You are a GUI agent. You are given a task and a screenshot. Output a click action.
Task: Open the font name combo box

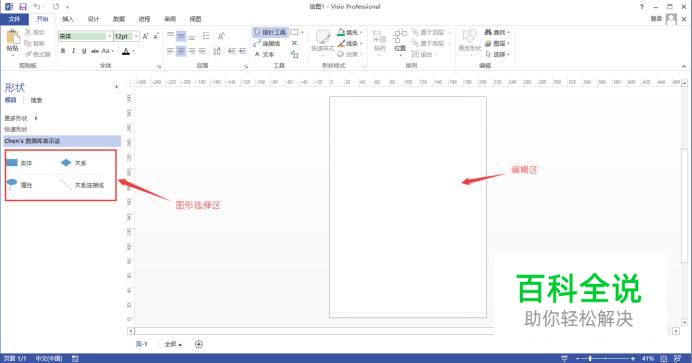click(x=85, y=36)
